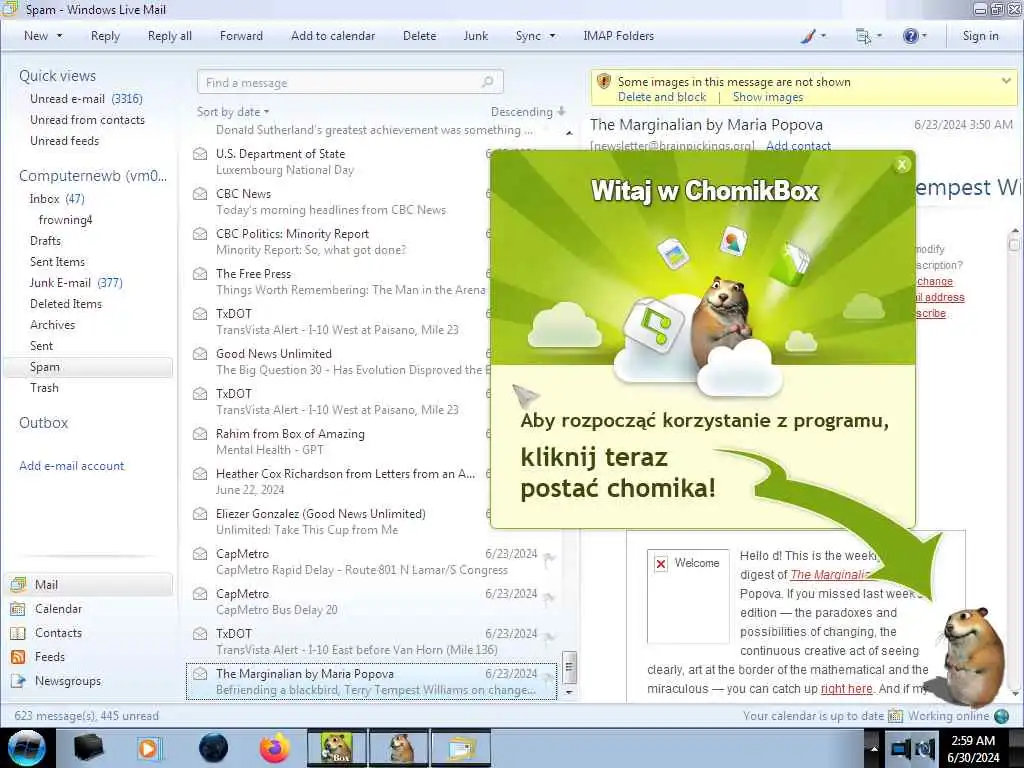Open the media player taskbar icon
The width and height of the screenshot is (1024, 768).
click(149, 748)
